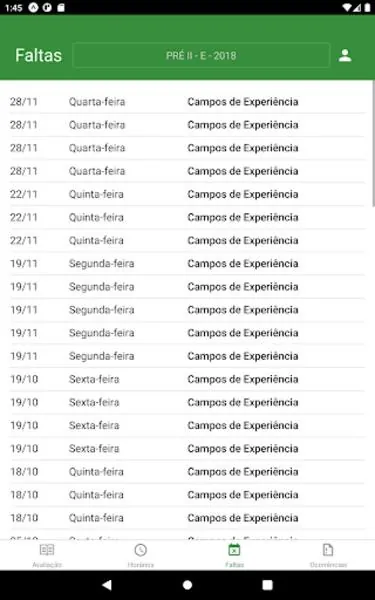Tap the battery icon in the status bar
The height and width of the screenshot is (600, 375).
(366, 8)
